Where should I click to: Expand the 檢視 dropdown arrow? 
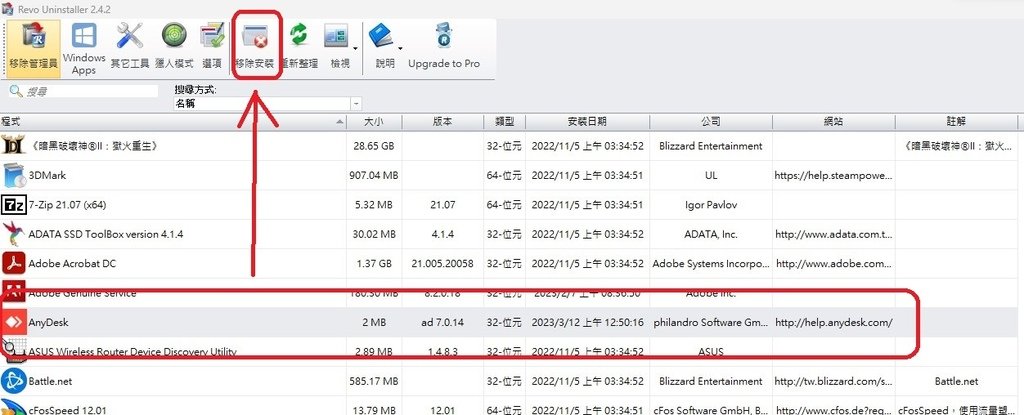tap(356, 48)
